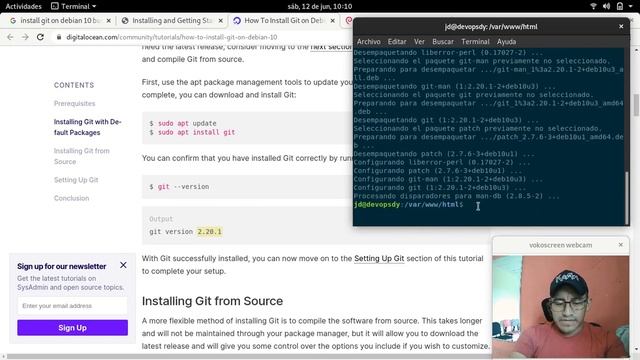Click the 'git --version' code line

tap(179, 187)
